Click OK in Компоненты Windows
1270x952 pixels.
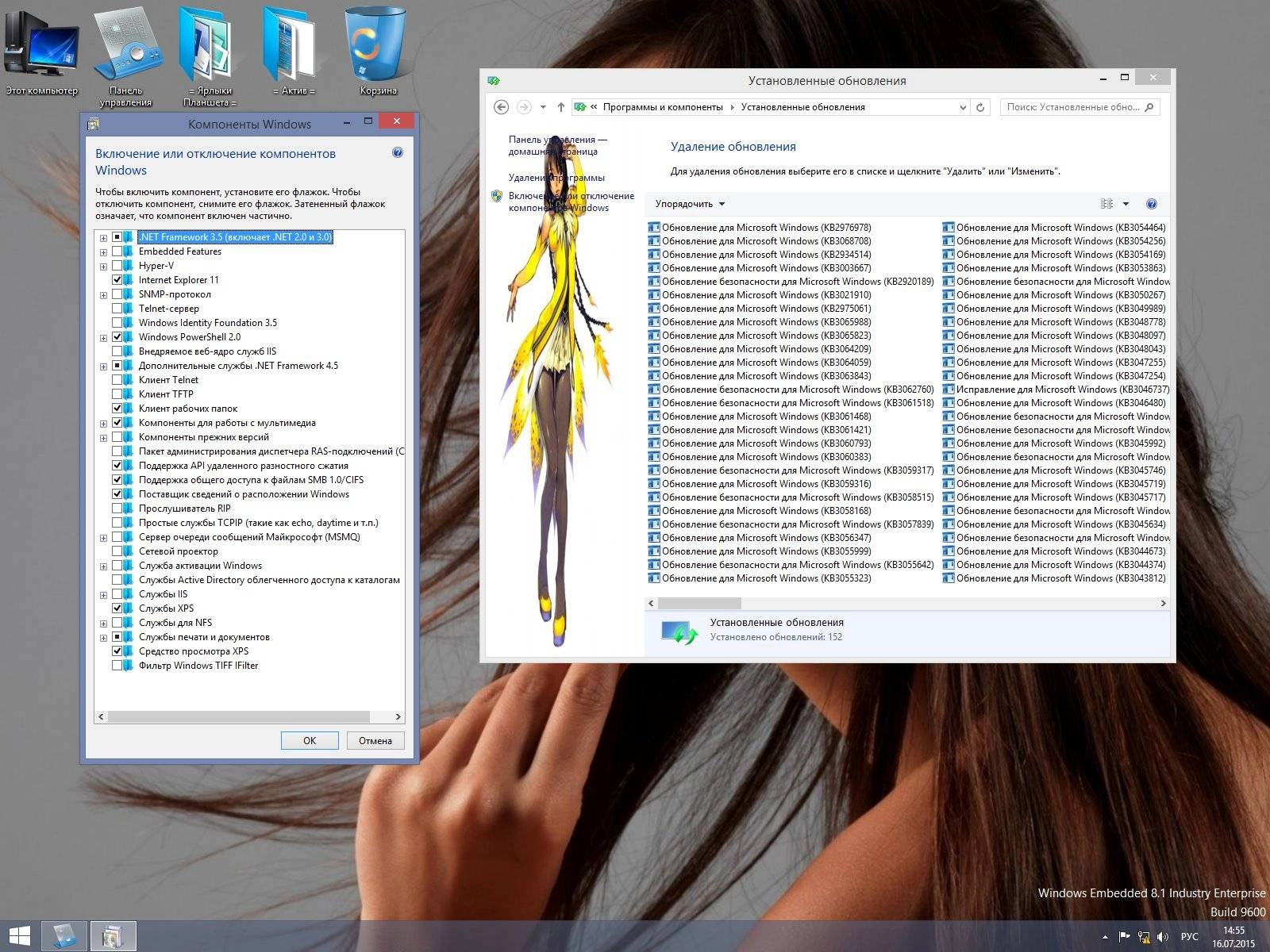tap(310, 740)
